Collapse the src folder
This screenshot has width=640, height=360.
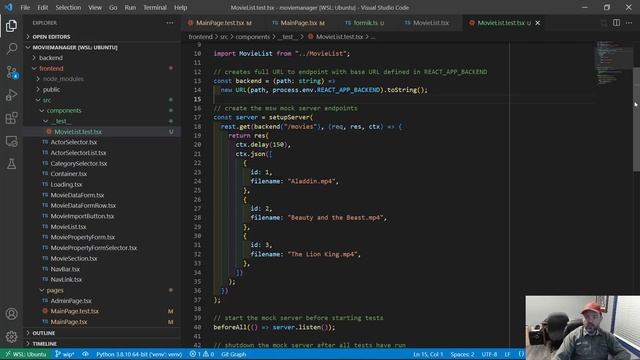[102, 100]
